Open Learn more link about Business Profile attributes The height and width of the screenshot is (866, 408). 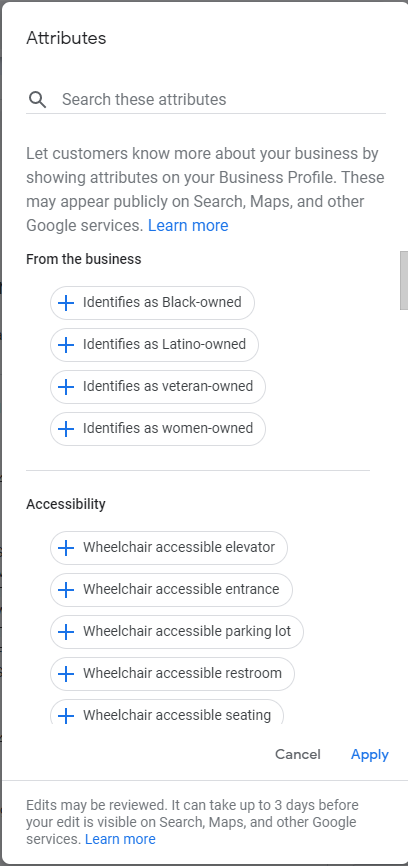[188, 225]
